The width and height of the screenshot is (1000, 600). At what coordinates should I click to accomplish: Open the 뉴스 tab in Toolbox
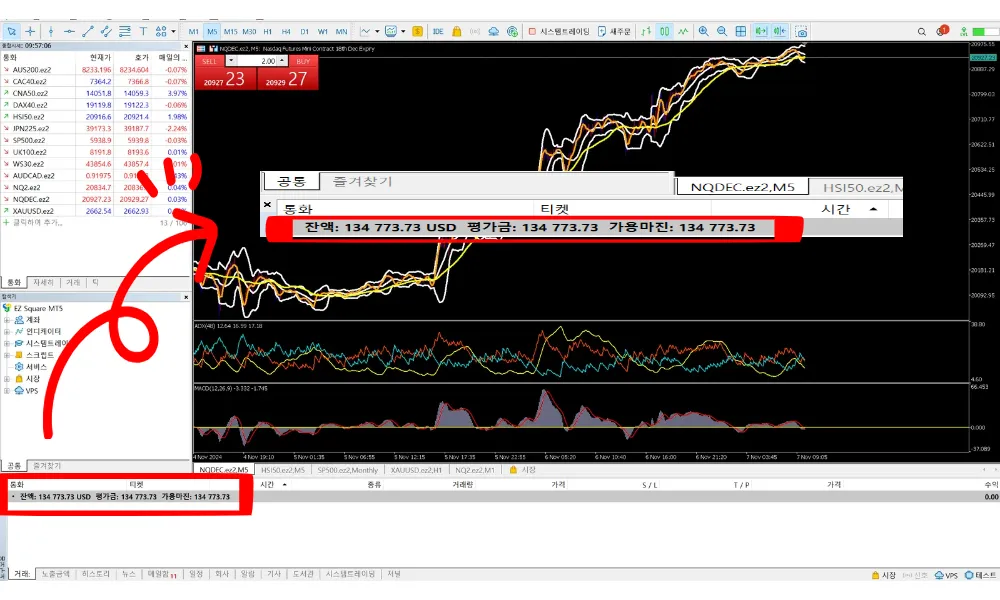129,574
